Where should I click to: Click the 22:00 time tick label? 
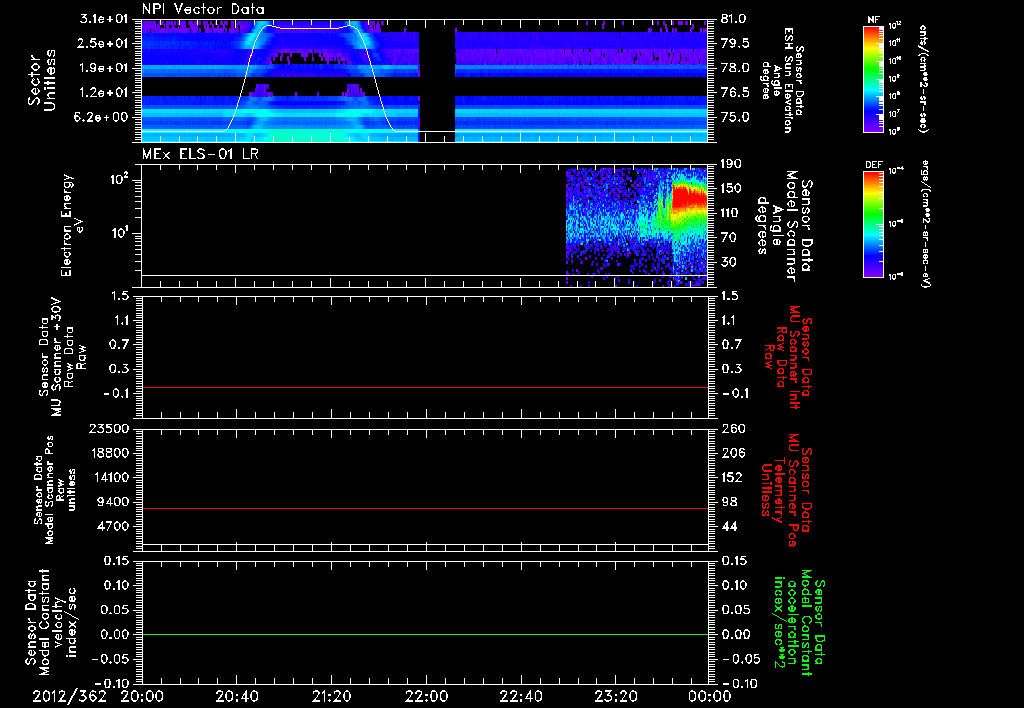pyautogui.click(x=426, y=696)
